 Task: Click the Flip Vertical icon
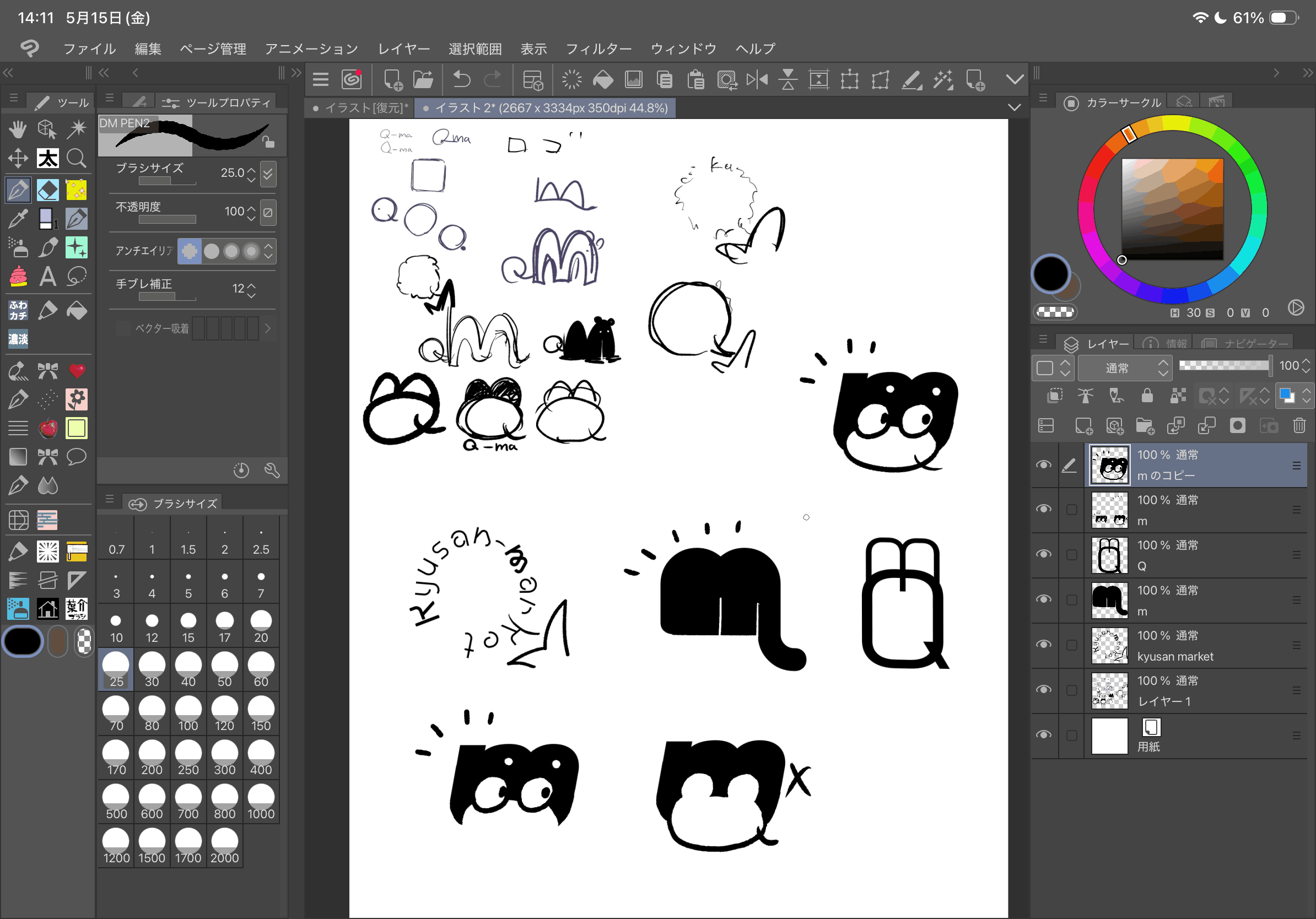point(788,79)
